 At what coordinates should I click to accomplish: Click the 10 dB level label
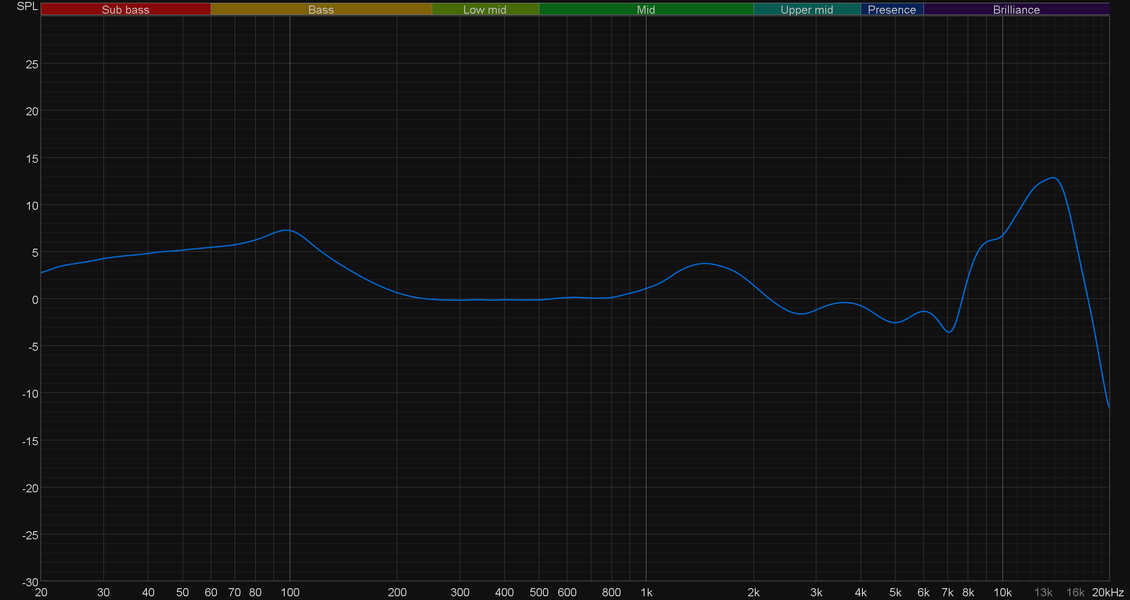pyautogui.click(x=32, y=205)
